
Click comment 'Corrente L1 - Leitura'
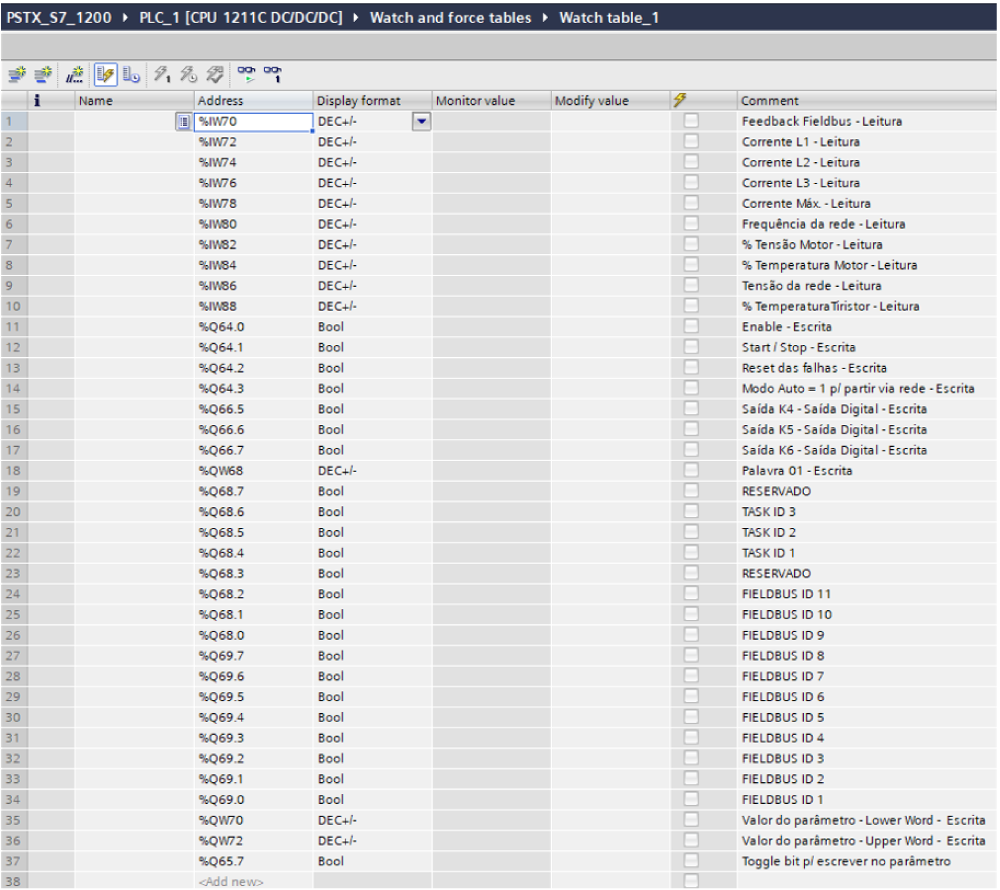tap(800, 142)
